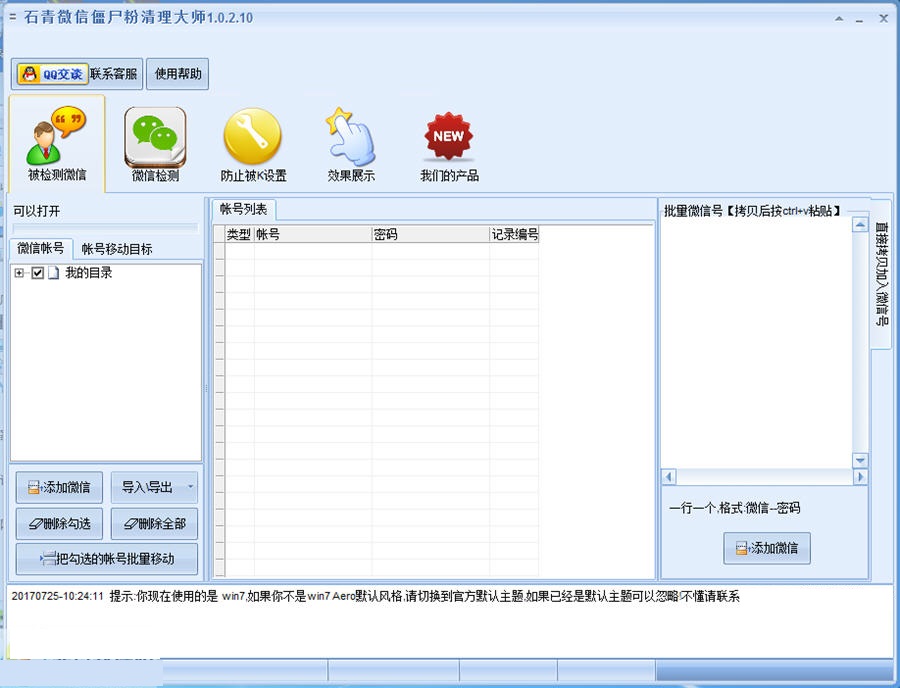Click the log message starting 20170725-10:24:11
The image size is (900, 688).
click(375, 596)
